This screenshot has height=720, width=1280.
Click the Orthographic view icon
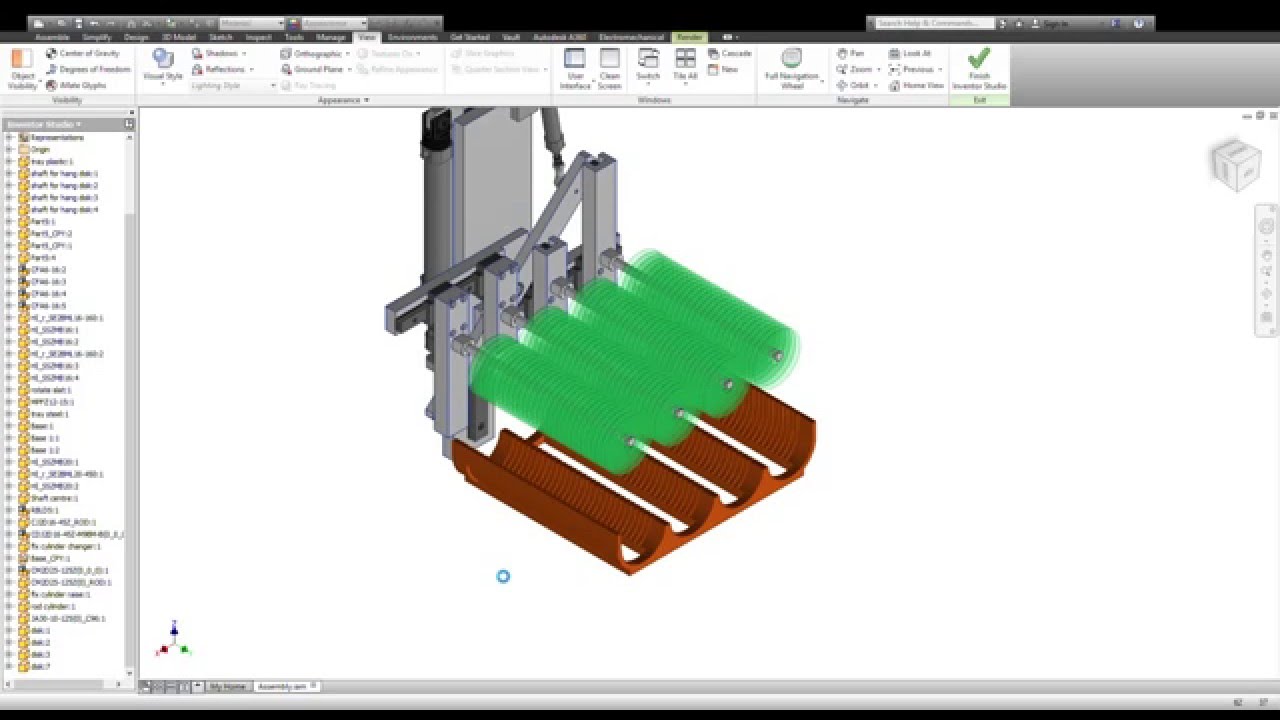coord(286,53)
